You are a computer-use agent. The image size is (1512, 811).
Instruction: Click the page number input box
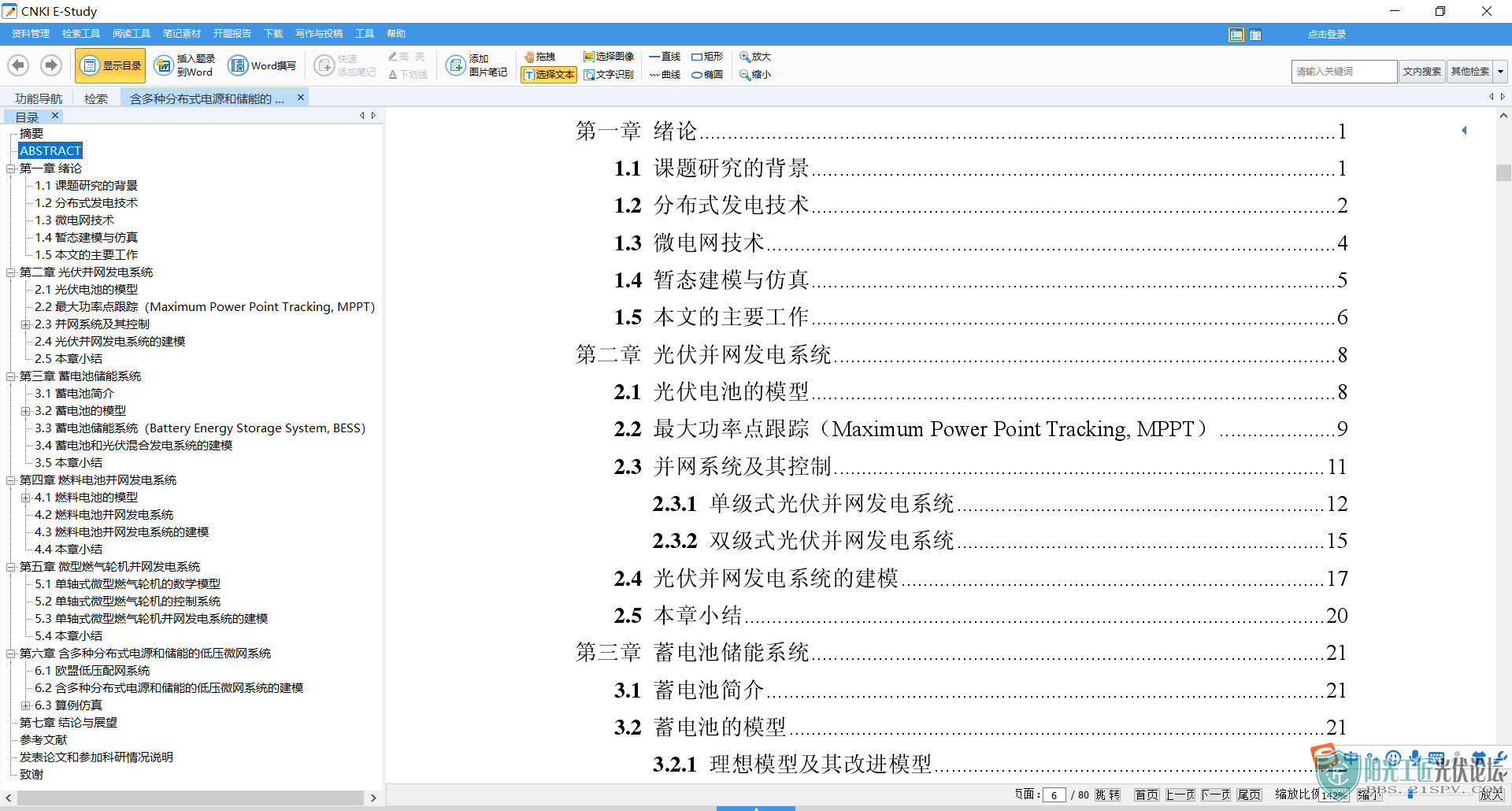pos(1054,795)
